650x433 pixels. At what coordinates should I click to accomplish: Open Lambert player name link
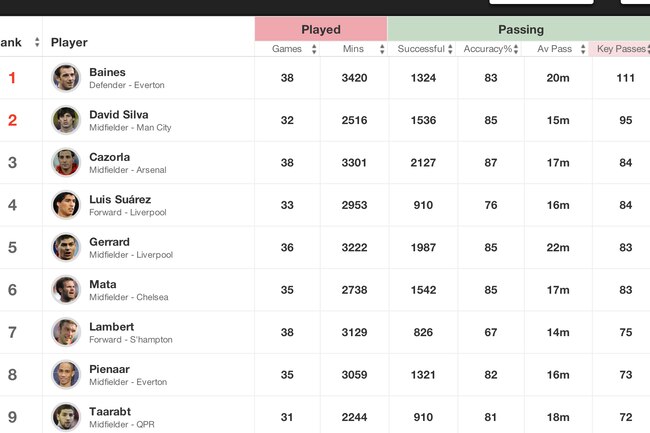[112, 327]
